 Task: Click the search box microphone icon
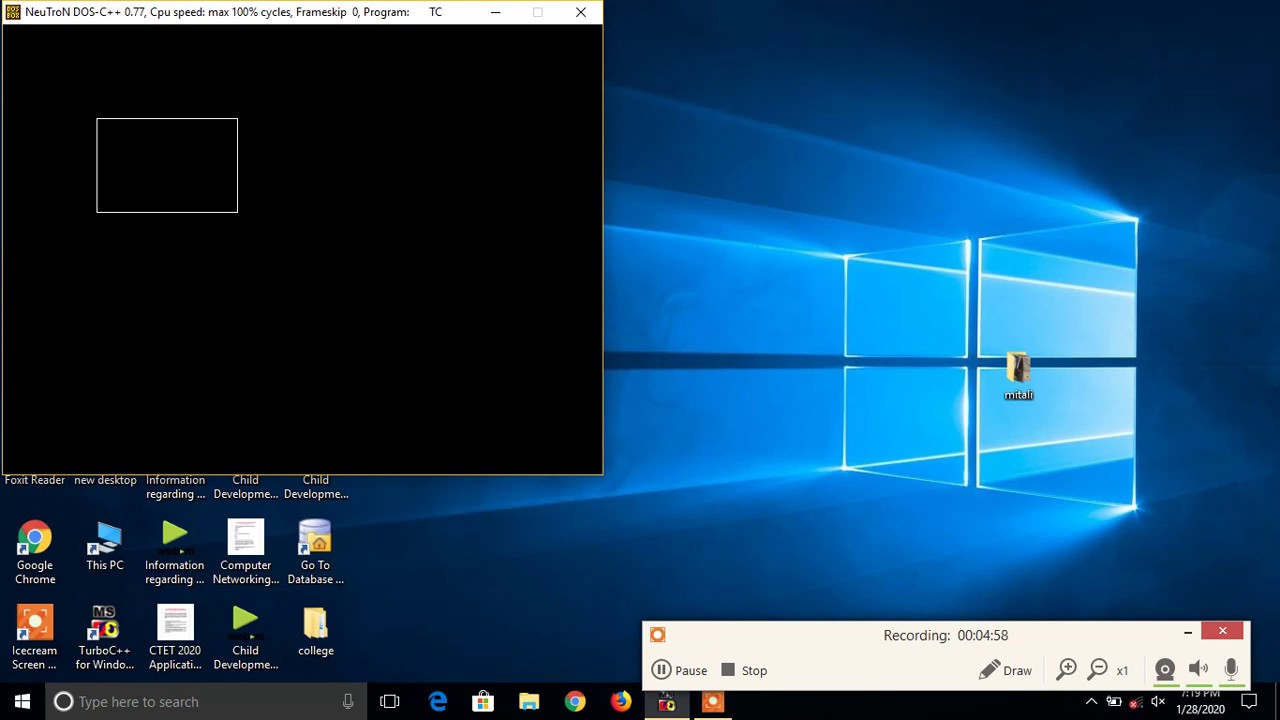tap(348, 702)
